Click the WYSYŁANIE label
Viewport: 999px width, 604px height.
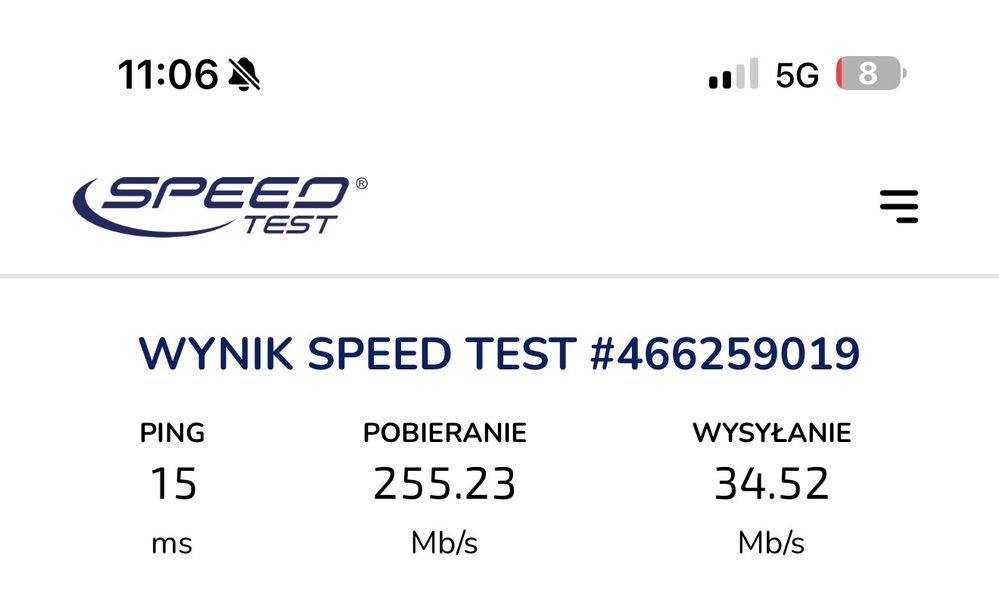tap(771, 433)
